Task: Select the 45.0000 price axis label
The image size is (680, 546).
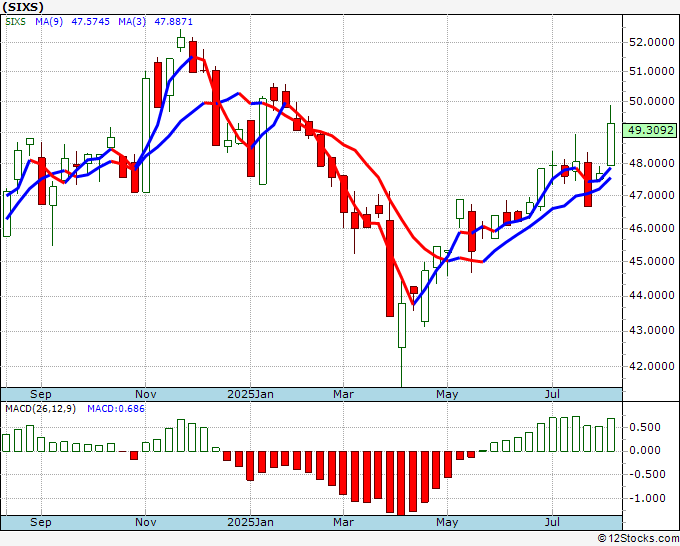Action: point(651,262)
